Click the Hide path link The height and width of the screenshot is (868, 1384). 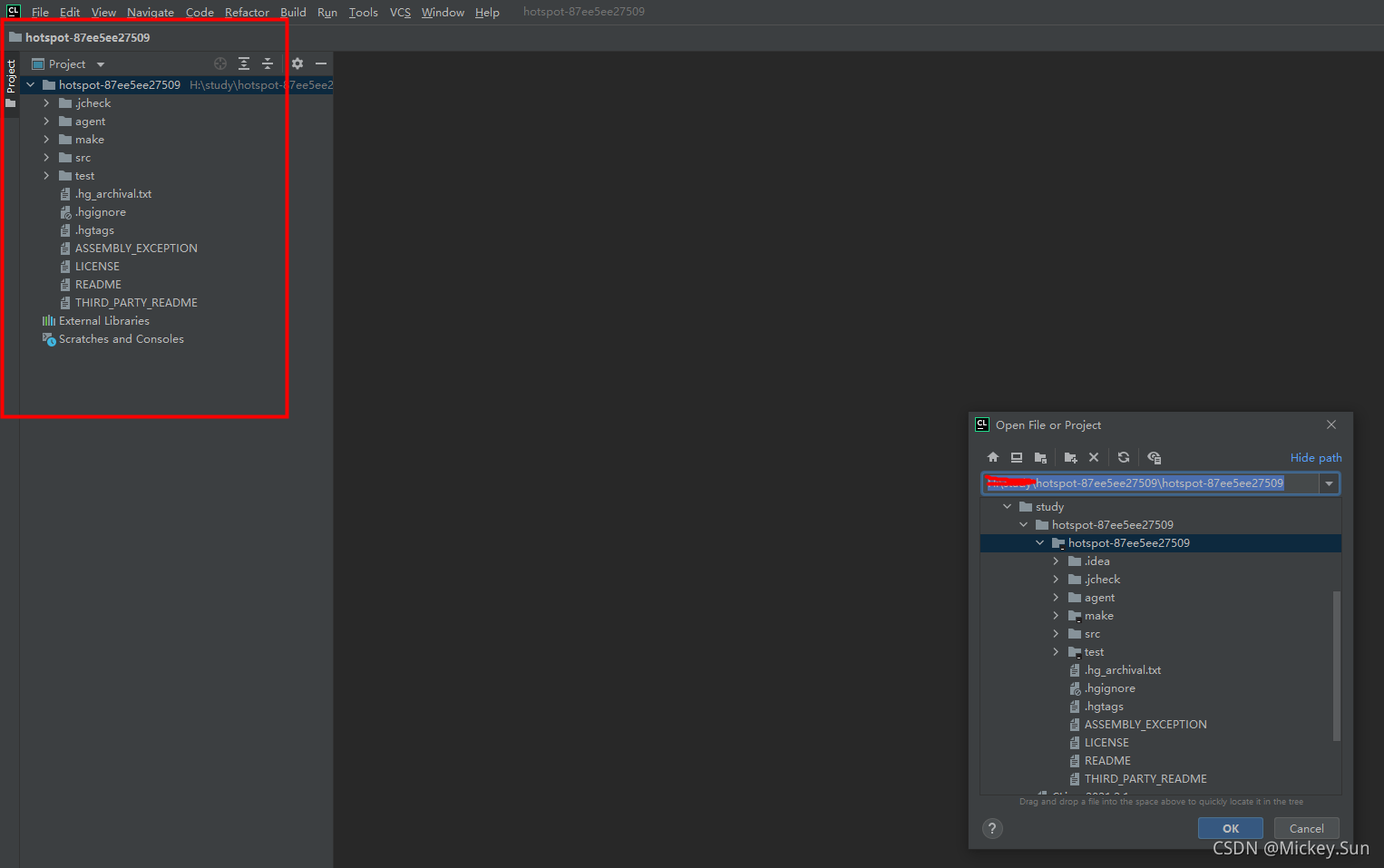click(x=1316, y=458)
